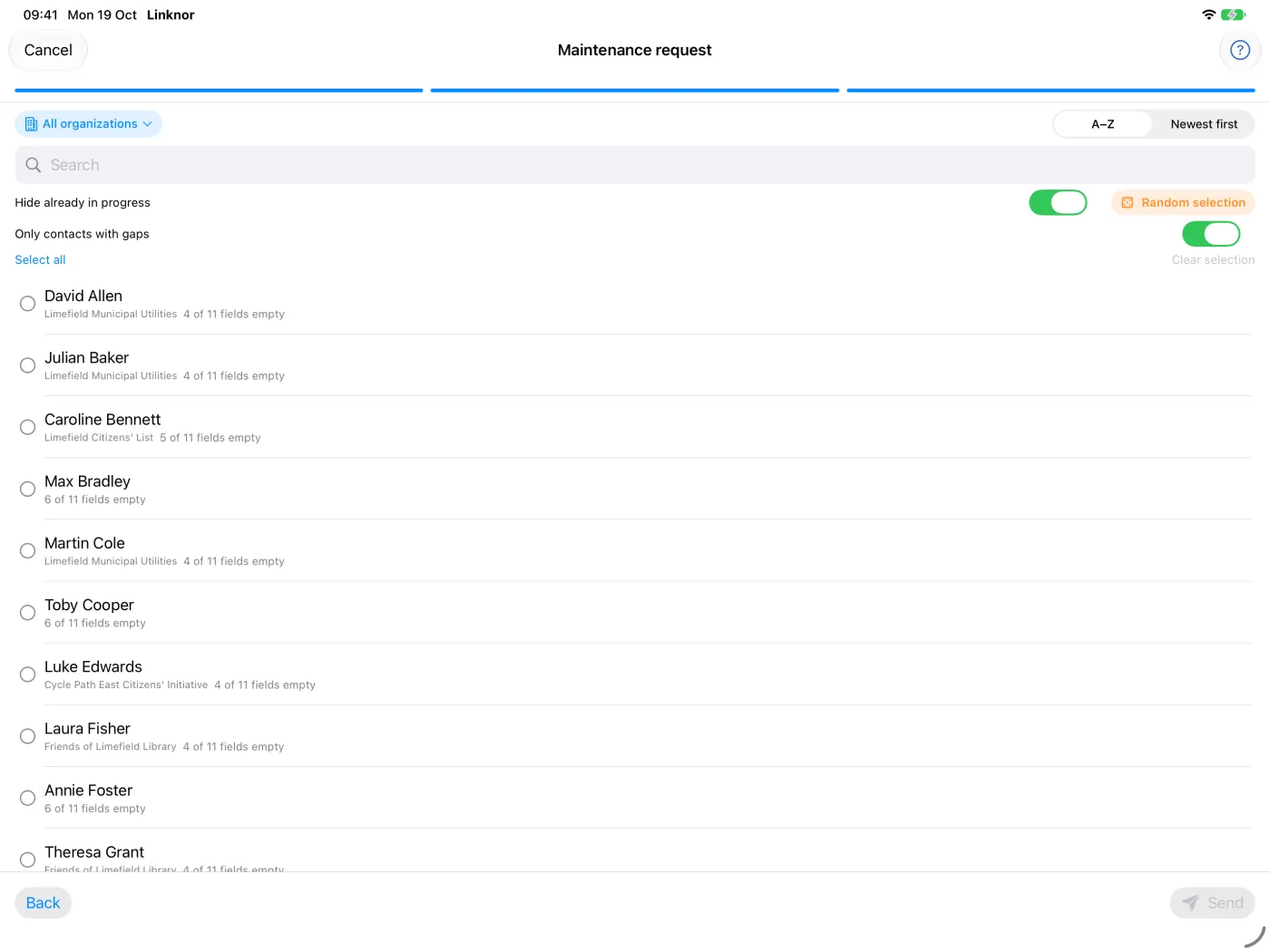Select Caroline Bennett's radio circle
1270x952 pixels.
(x=28, y=427)
